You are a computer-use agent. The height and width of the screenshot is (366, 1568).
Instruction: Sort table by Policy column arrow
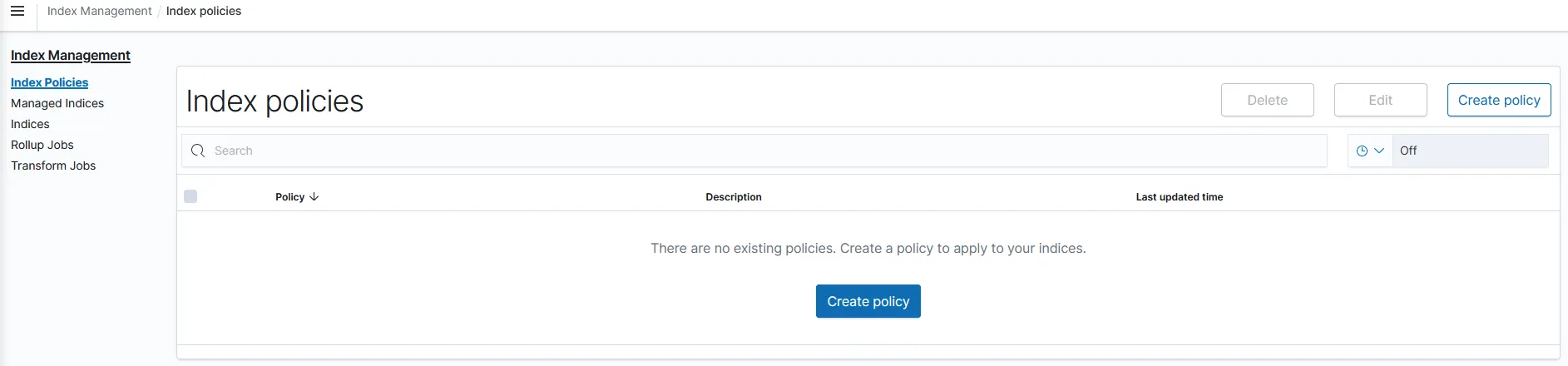point(314,197)
